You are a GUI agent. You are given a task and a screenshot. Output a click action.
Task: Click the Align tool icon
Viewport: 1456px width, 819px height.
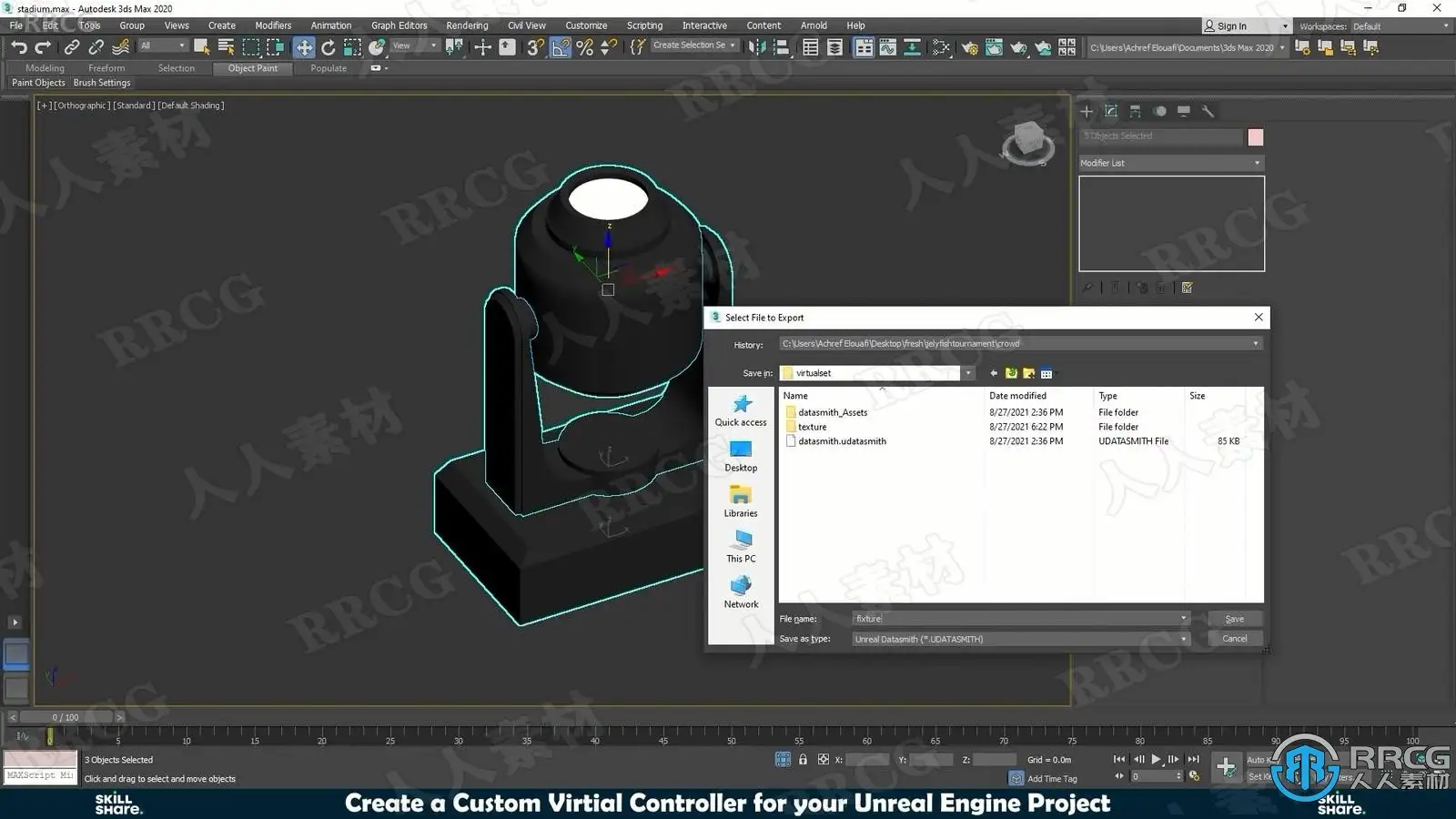(x=781, y=47)
